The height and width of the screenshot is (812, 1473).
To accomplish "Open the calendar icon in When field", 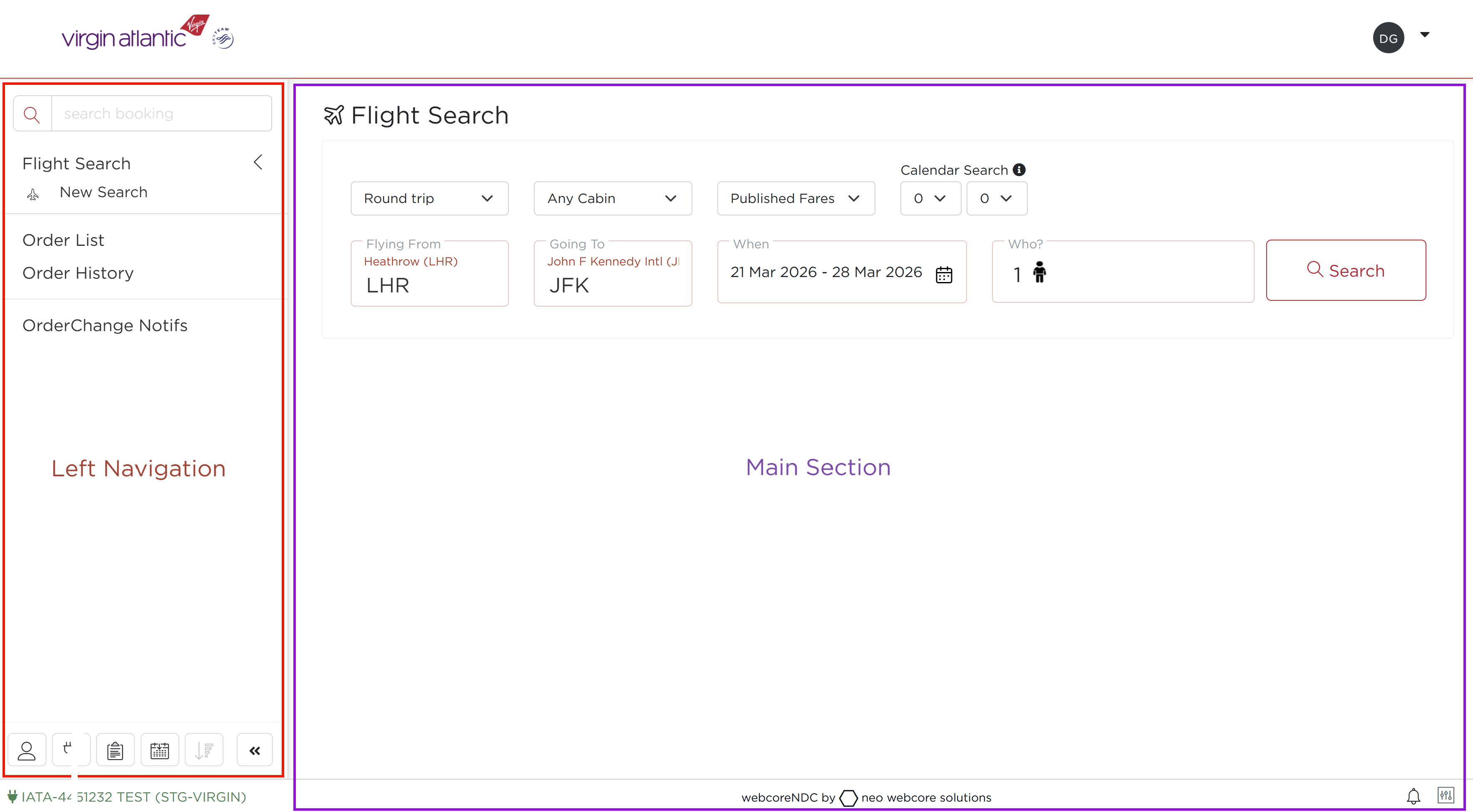I will point(943,275).
